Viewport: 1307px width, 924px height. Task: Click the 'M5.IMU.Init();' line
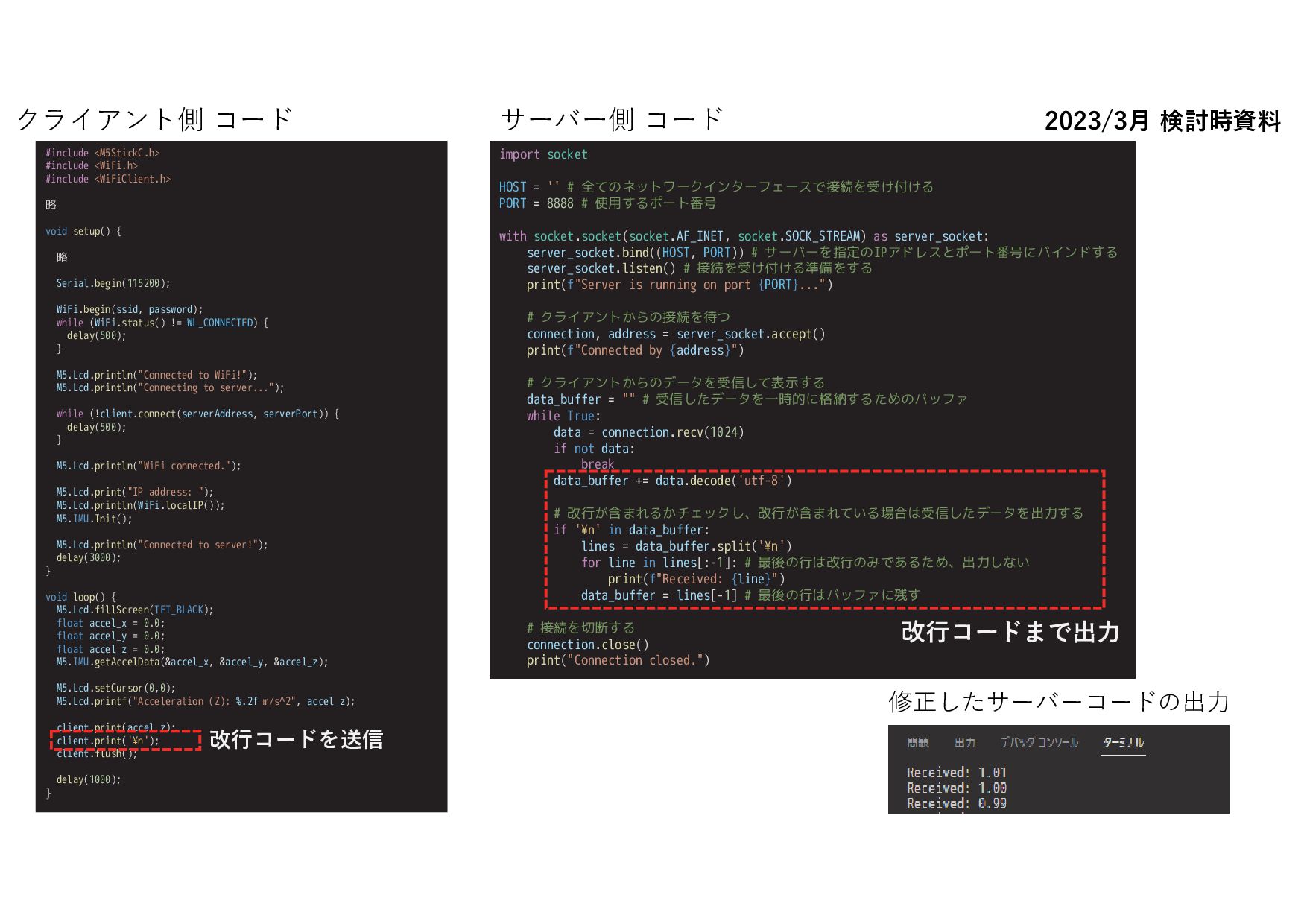point(94,519)
